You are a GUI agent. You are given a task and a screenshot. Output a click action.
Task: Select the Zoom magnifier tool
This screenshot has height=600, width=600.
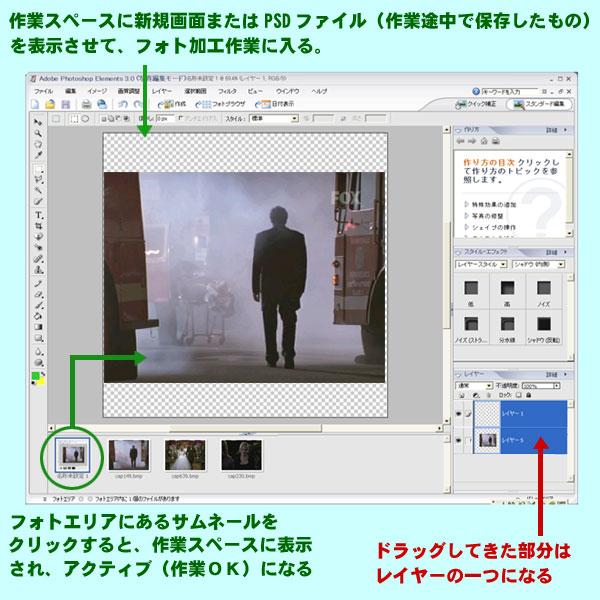click(38, 133)
